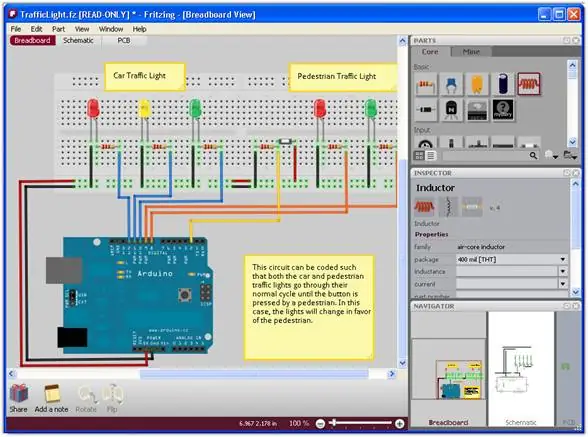Click the red car traffic light LED

point(93,108)
